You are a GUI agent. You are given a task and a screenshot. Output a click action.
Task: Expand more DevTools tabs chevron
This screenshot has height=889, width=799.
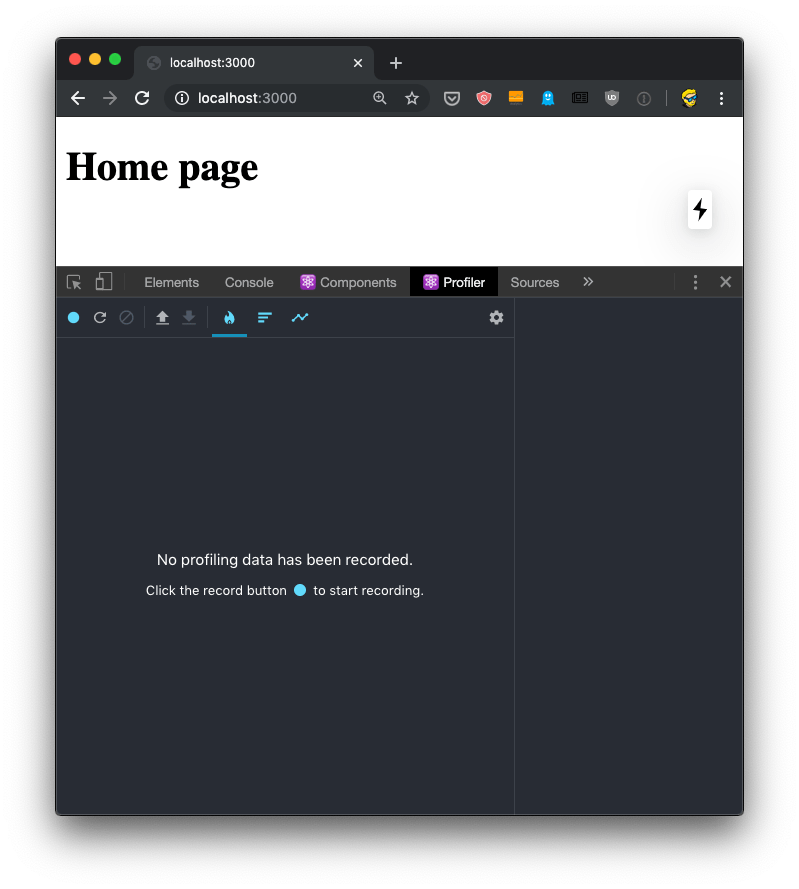coord(588,282)
